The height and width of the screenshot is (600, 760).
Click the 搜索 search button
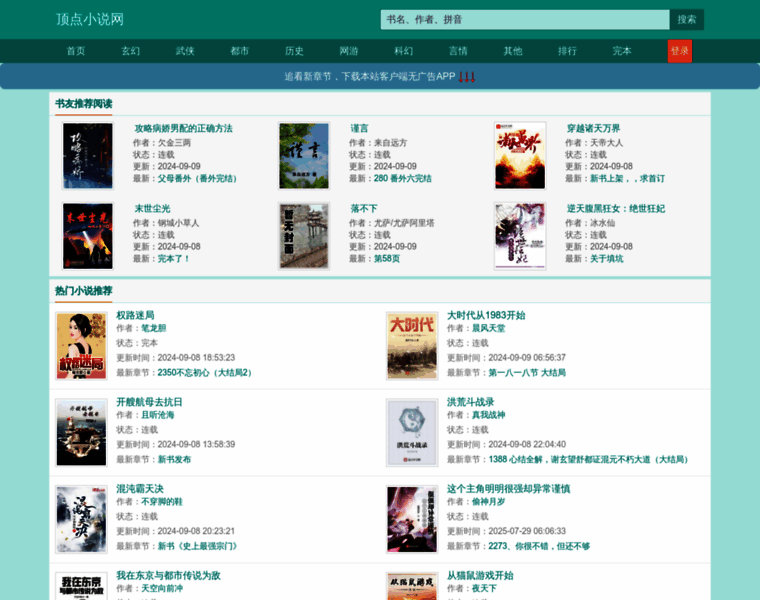pos(687,19)
